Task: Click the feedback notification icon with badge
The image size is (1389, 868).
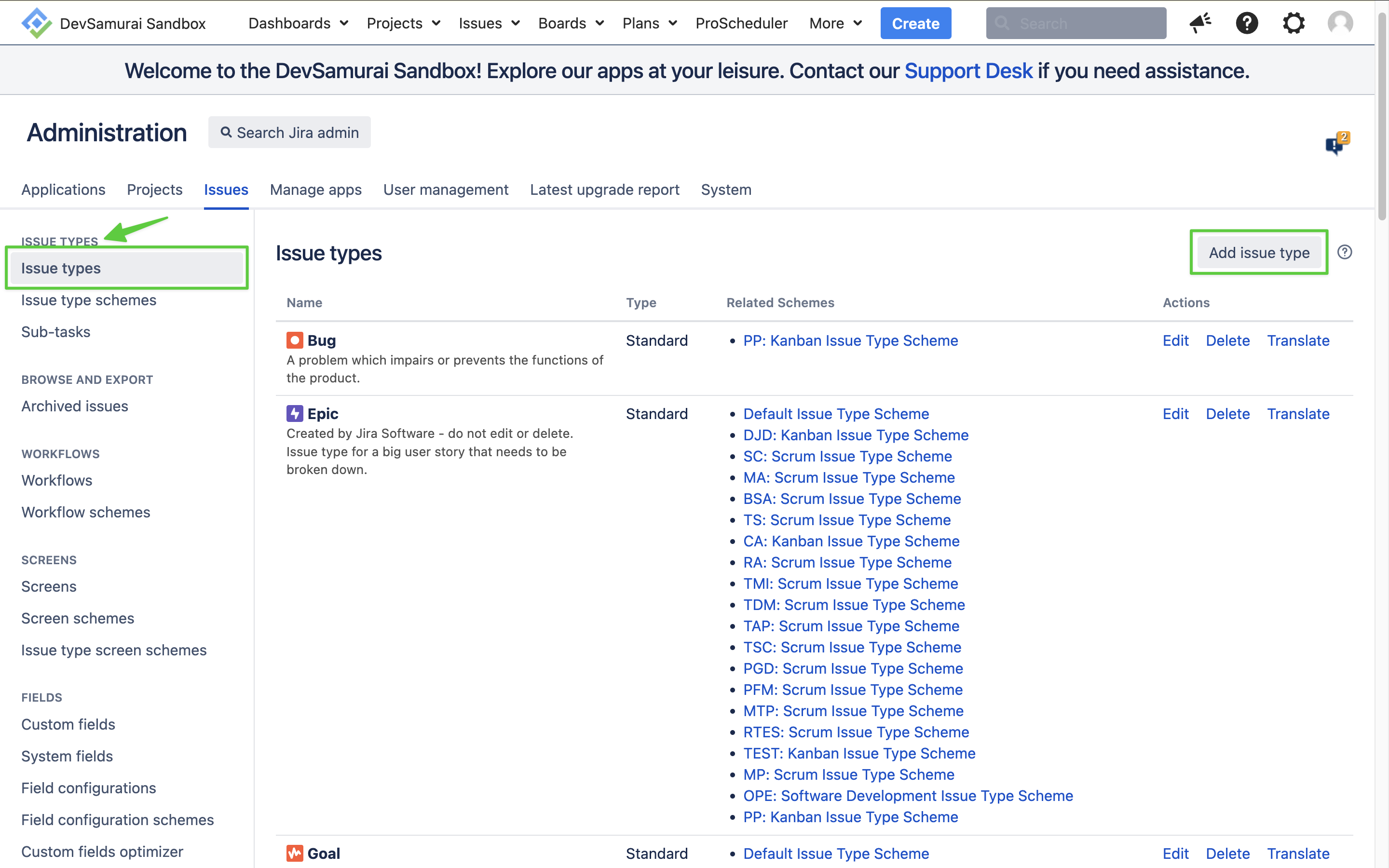Action: pos(1336,144)
